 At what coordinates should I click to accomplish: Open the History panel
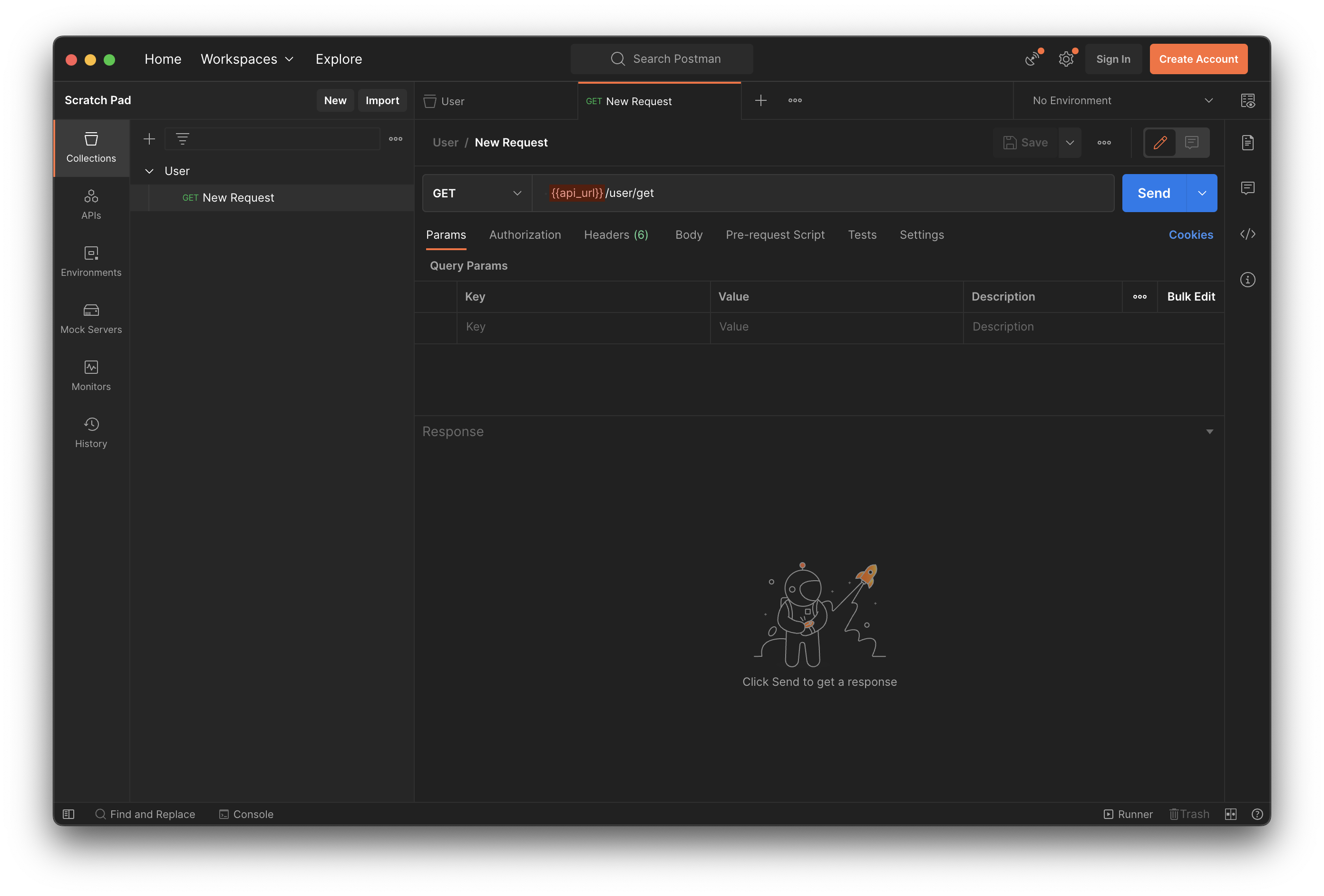click(x=90, y=432)
